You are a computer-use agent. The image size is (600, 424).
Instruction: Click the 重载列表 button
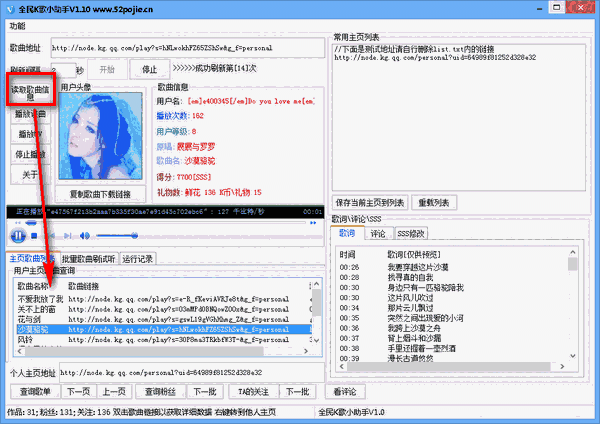coord(434,202)
